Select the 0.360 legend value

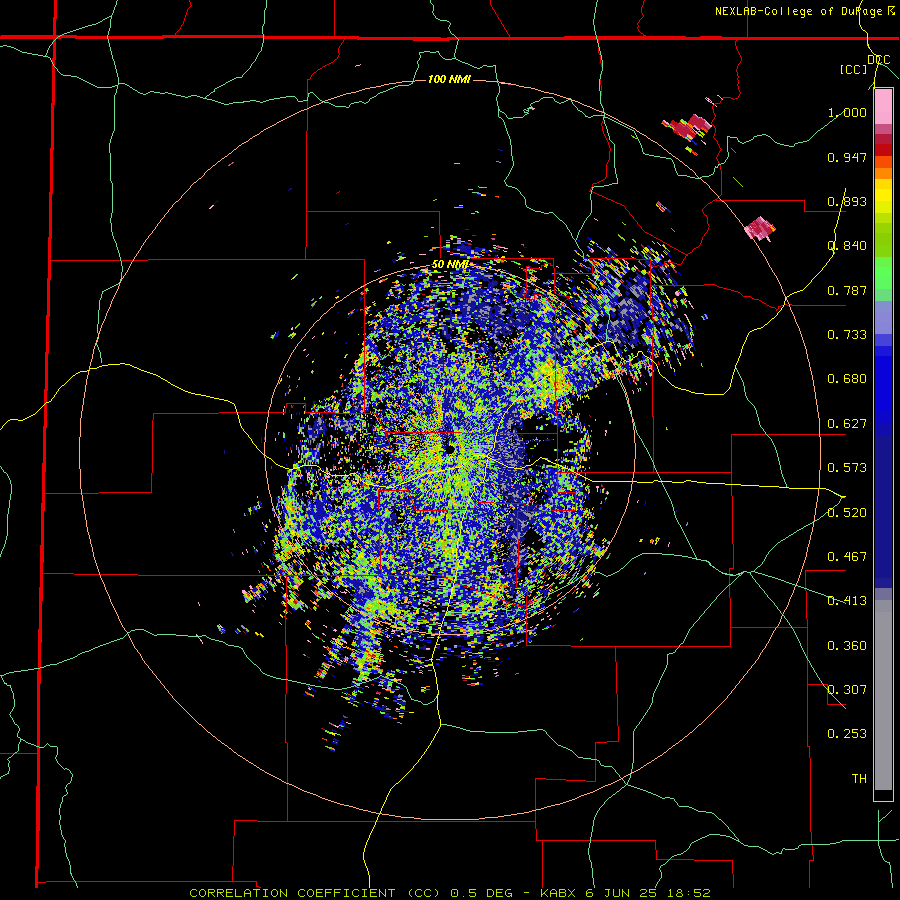pos(847,646)
